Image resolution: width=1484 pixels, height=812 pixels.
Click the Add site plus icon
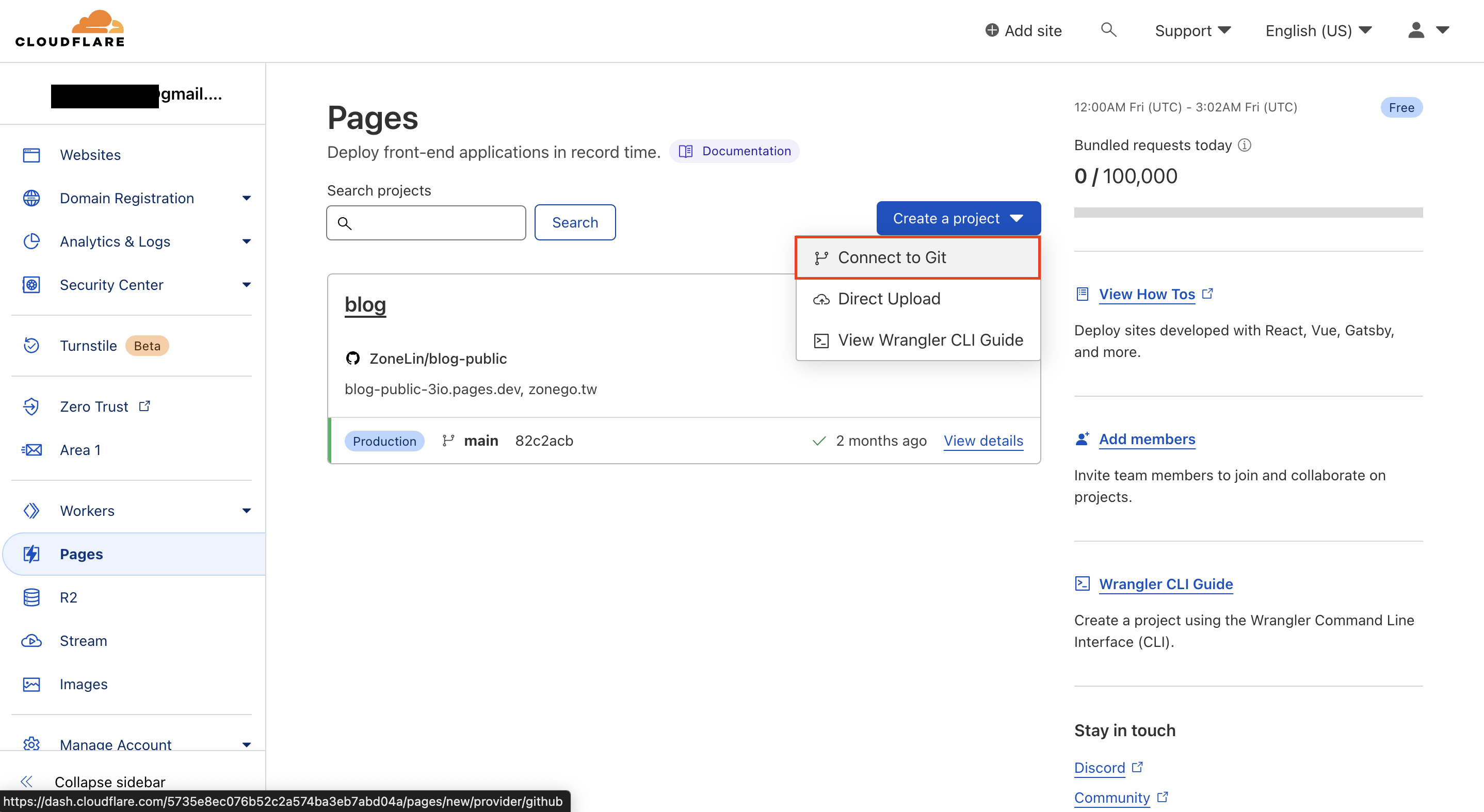(x=991, y=30)
